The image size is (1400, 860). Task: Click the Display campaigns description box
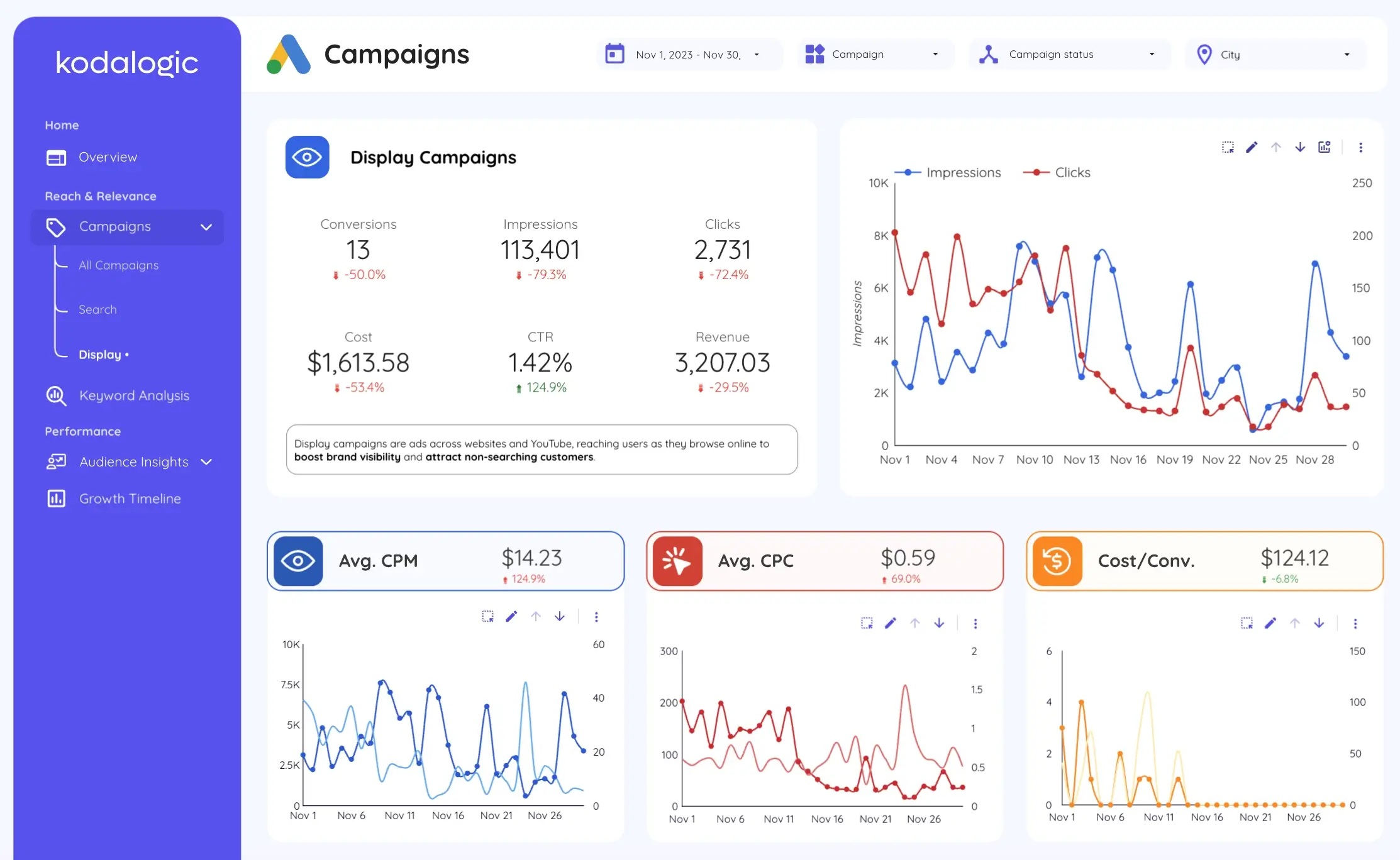click(542, 450)
